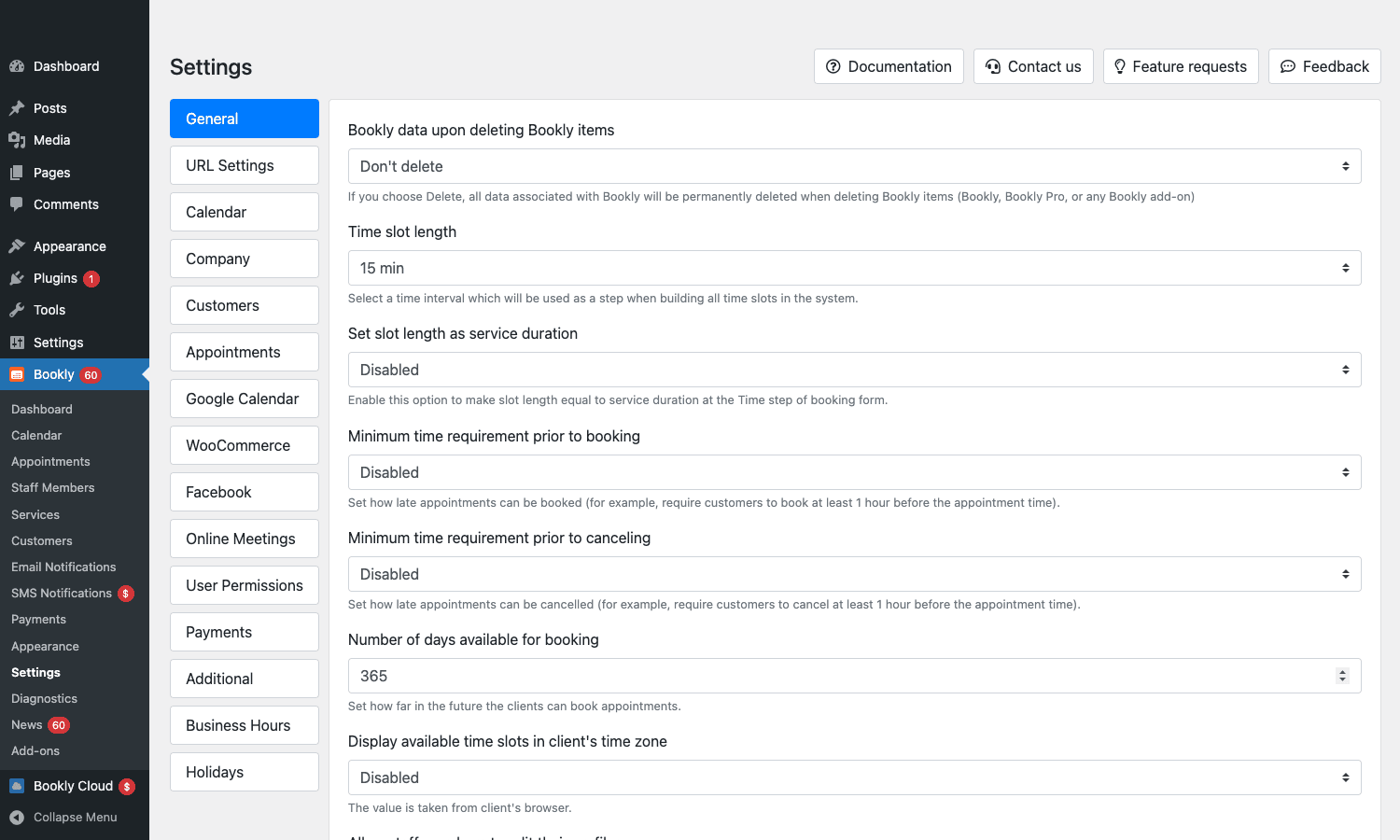The height and width of the screenshot is (840, 1400).
Task: Click the Dashboard gauge icon in sidebar
Action: [x=17, y=66]
